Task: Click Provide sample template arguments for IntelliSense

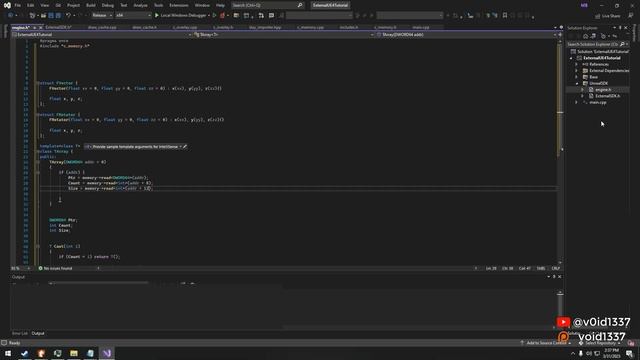Action: 135,147
